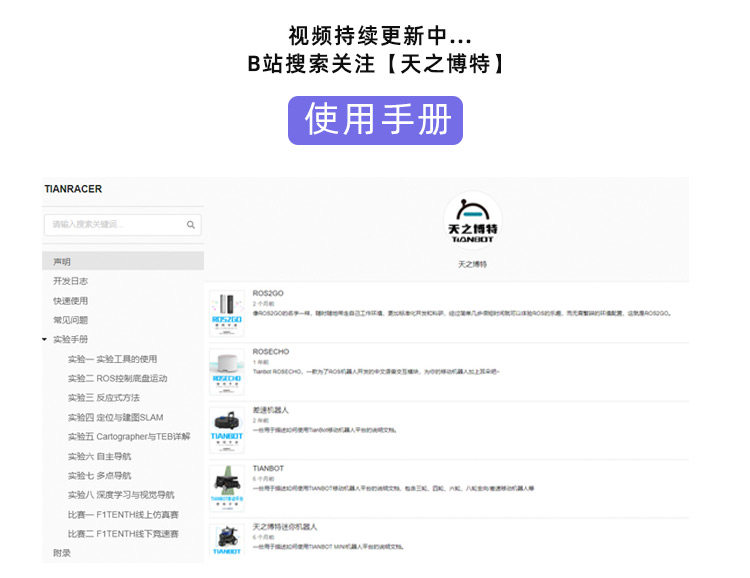This screenshot has width=750, height=578.
Task: Open 常见问题 in the sidebar
Action: 70,320
